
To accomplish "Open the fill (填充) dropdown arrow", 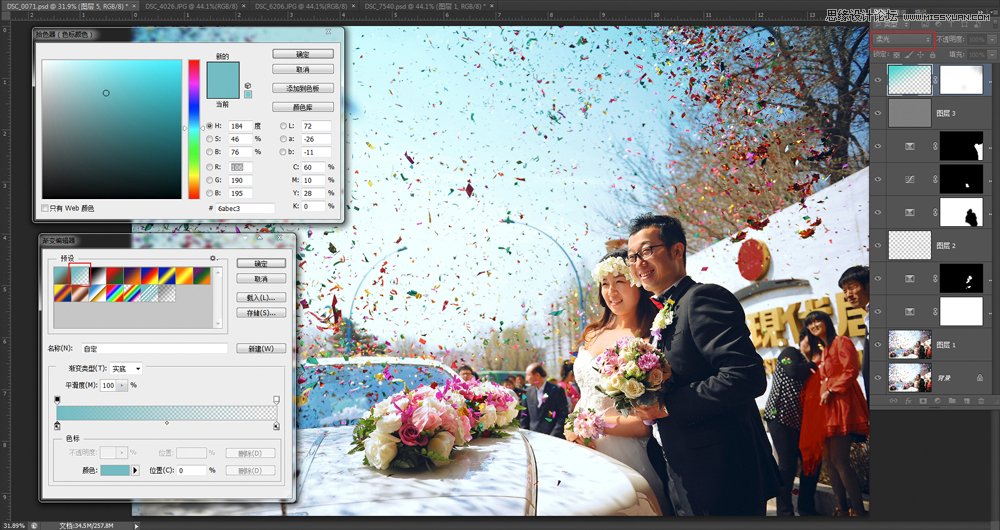I will [x=992, y=55].
